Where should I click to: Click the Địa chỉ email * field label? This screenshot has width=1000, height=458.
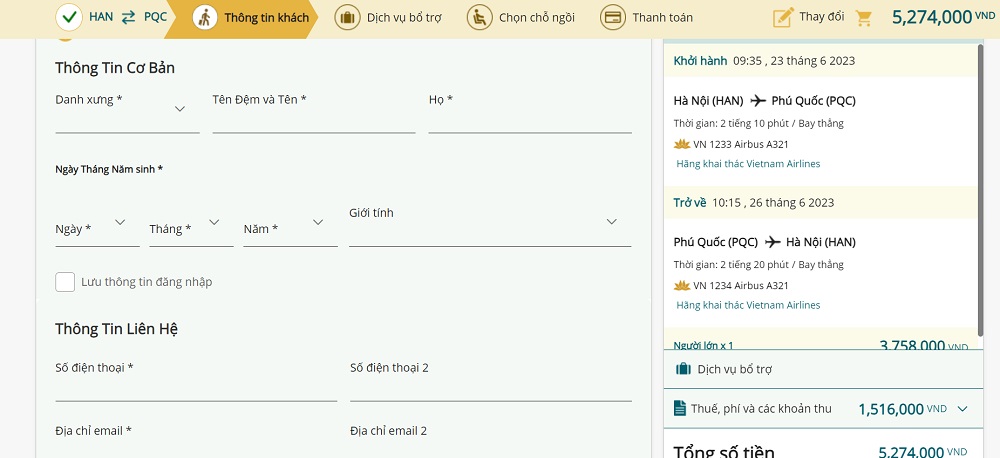point(93,431)
